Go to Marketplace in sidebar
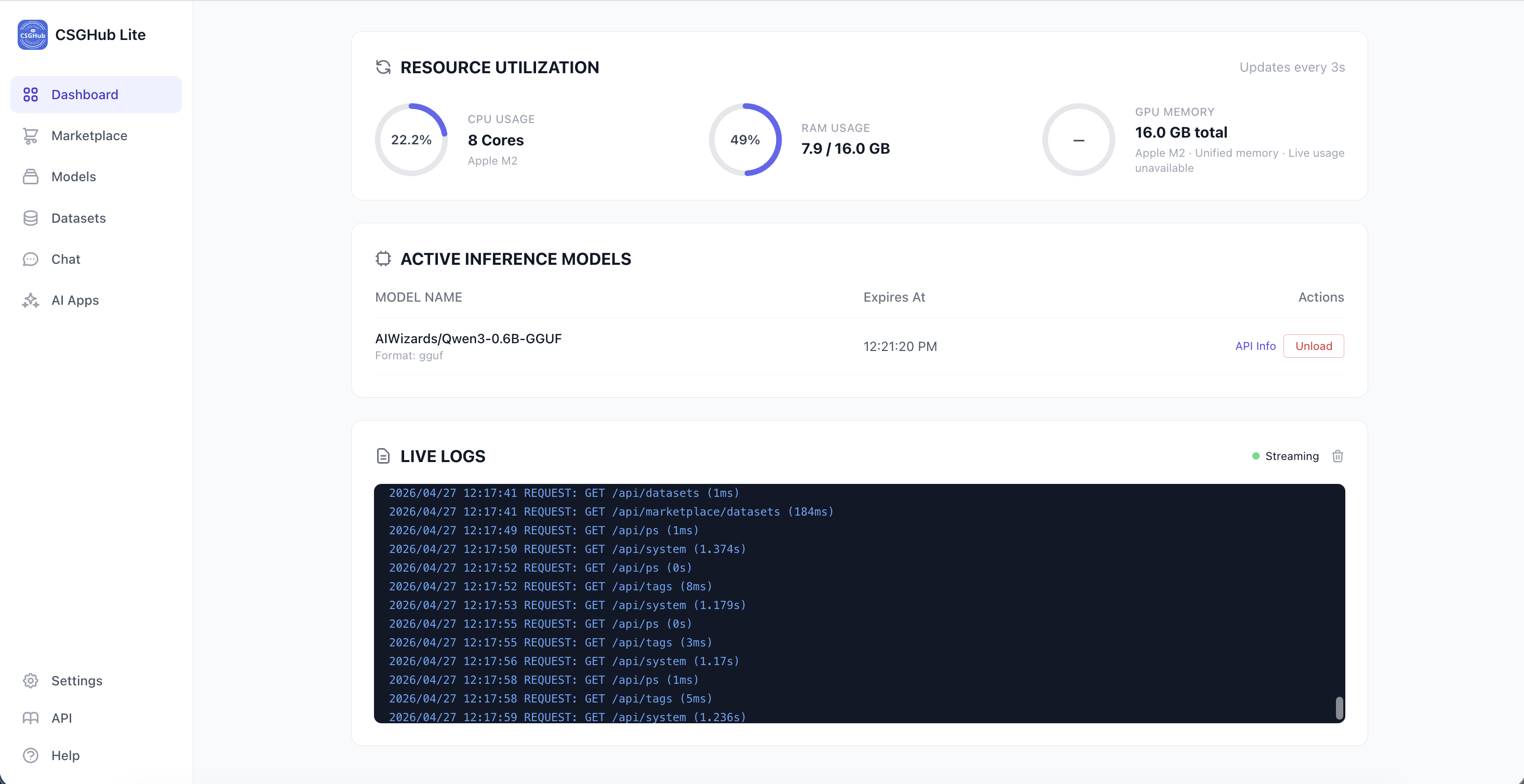The height and width of the screenshot is (784, 1524). (96, 136)
